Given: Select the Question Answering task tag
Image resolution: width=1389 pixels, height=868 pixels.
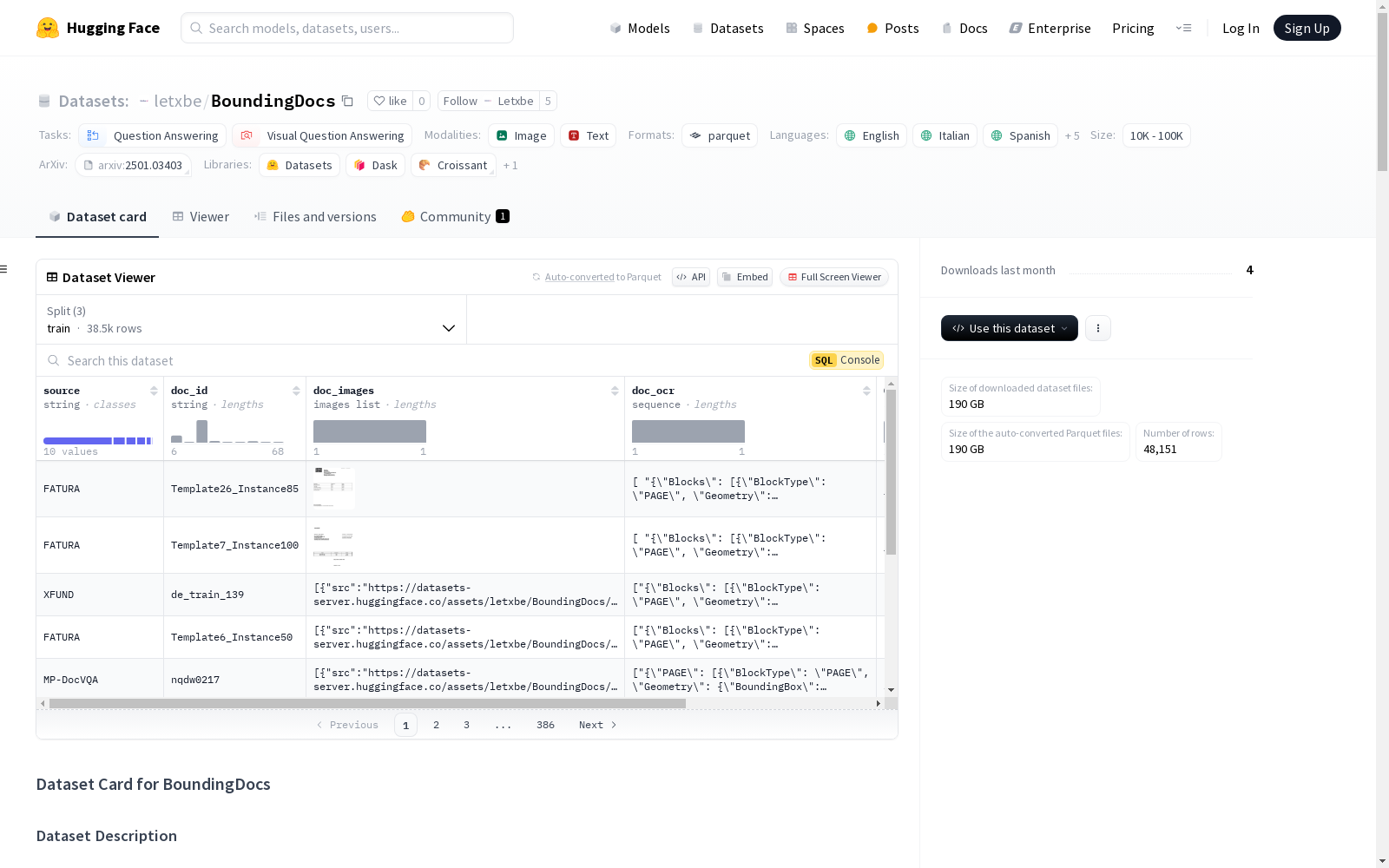Looking at the screenshot, I should coord(153,135).
